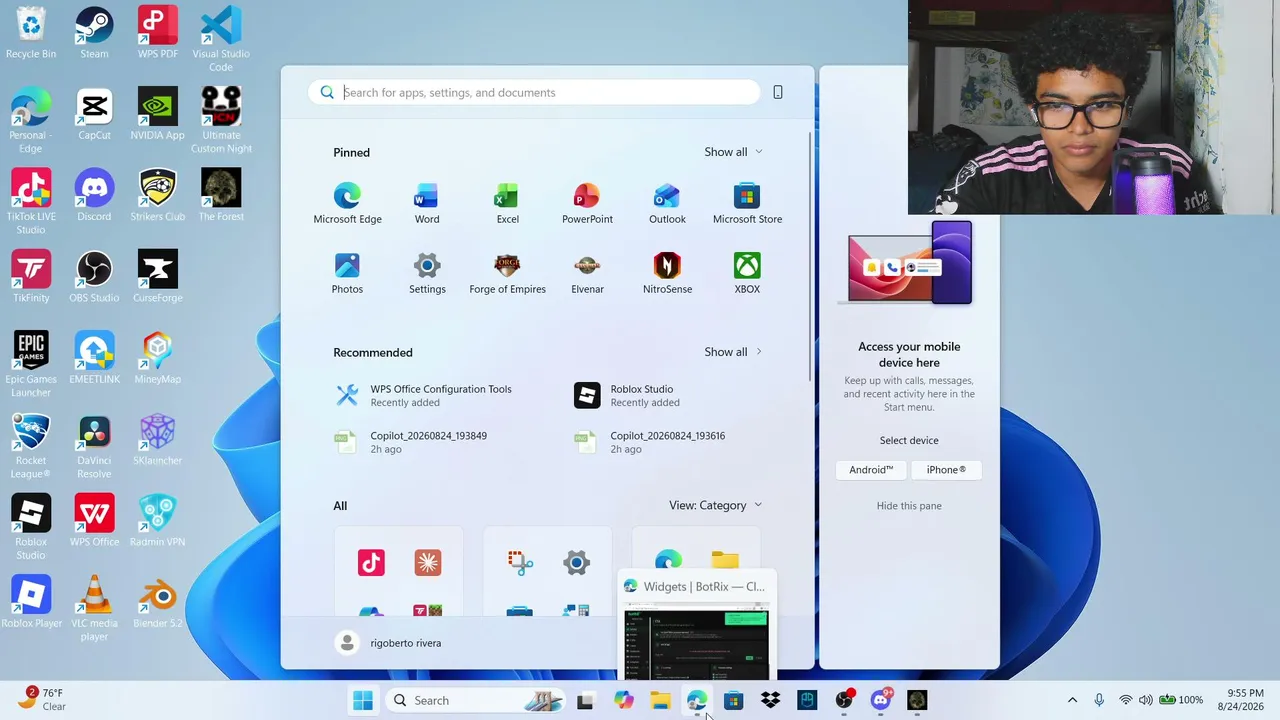Expand Show all for Recommended items
The height and width of the screenshot is (720, 1280).
pos(733,352)
